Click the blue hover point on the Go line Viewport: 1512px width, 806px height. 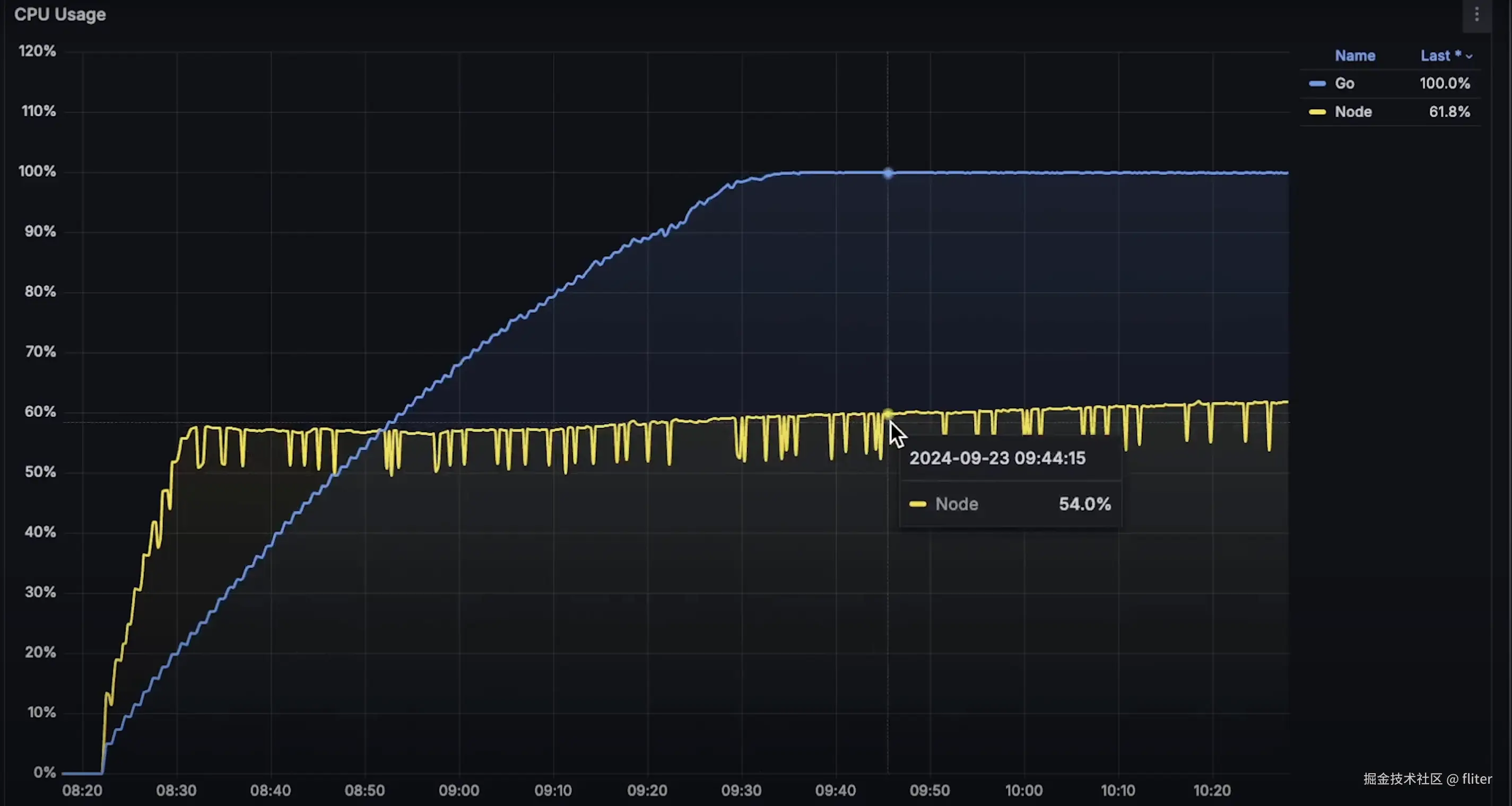pyautogui.click(x=888, y=173)
